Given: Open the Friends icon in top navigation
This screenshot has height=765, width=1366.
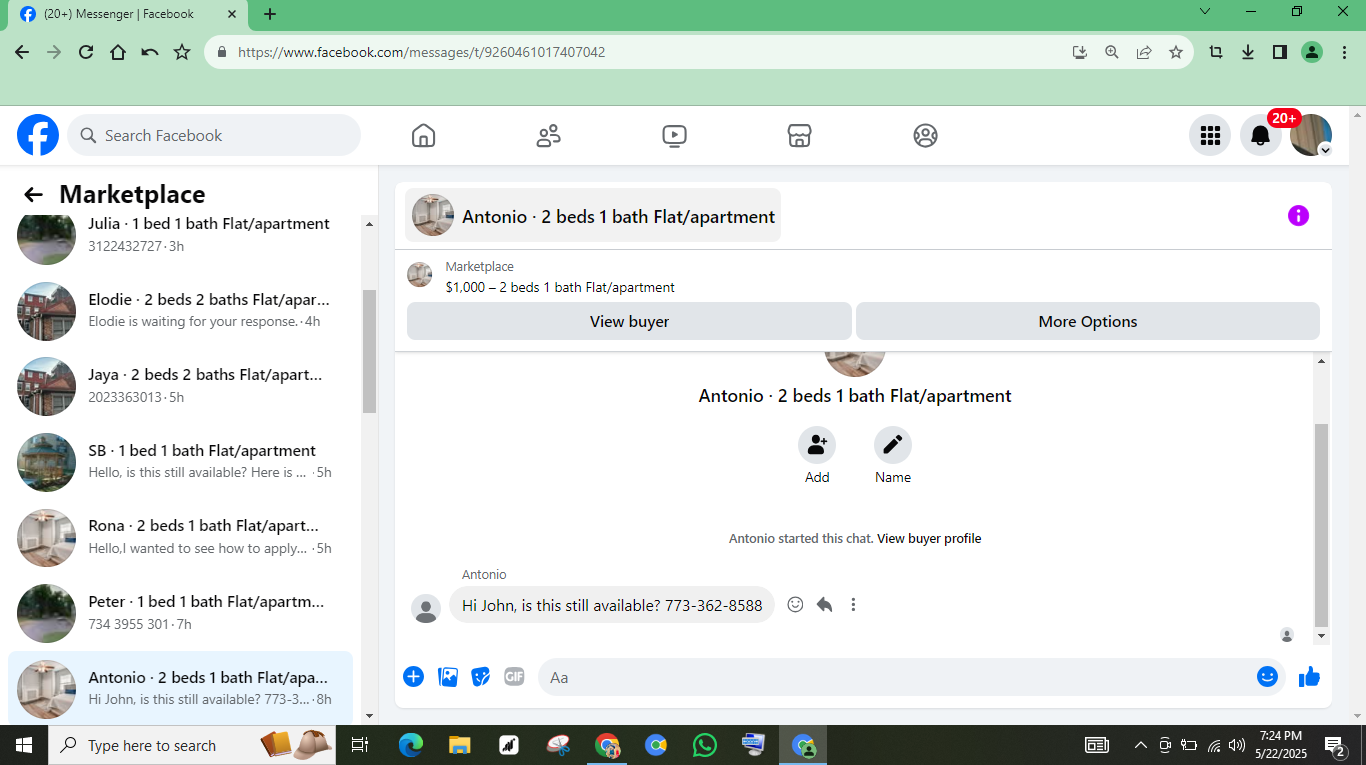Looking at the screenshot, I should tap(549, 135).
